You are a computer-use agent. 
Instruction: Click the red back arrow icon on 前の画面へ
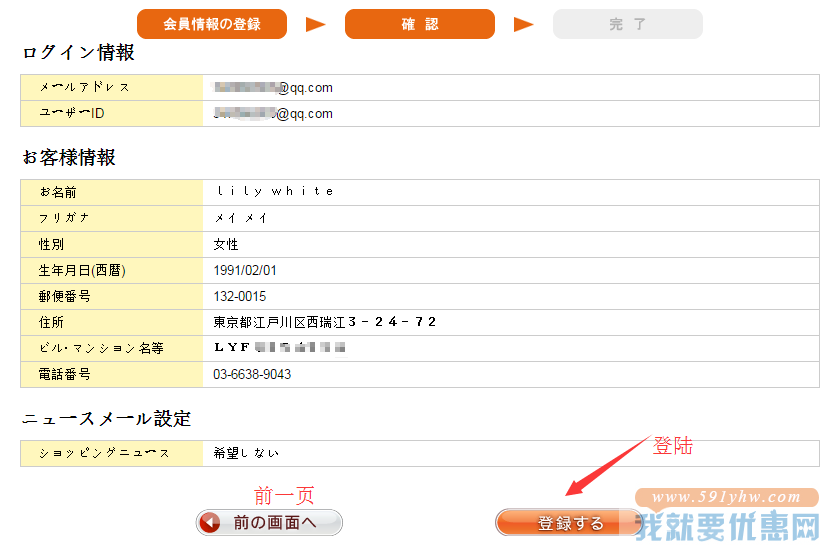click(x=210, y=523)
